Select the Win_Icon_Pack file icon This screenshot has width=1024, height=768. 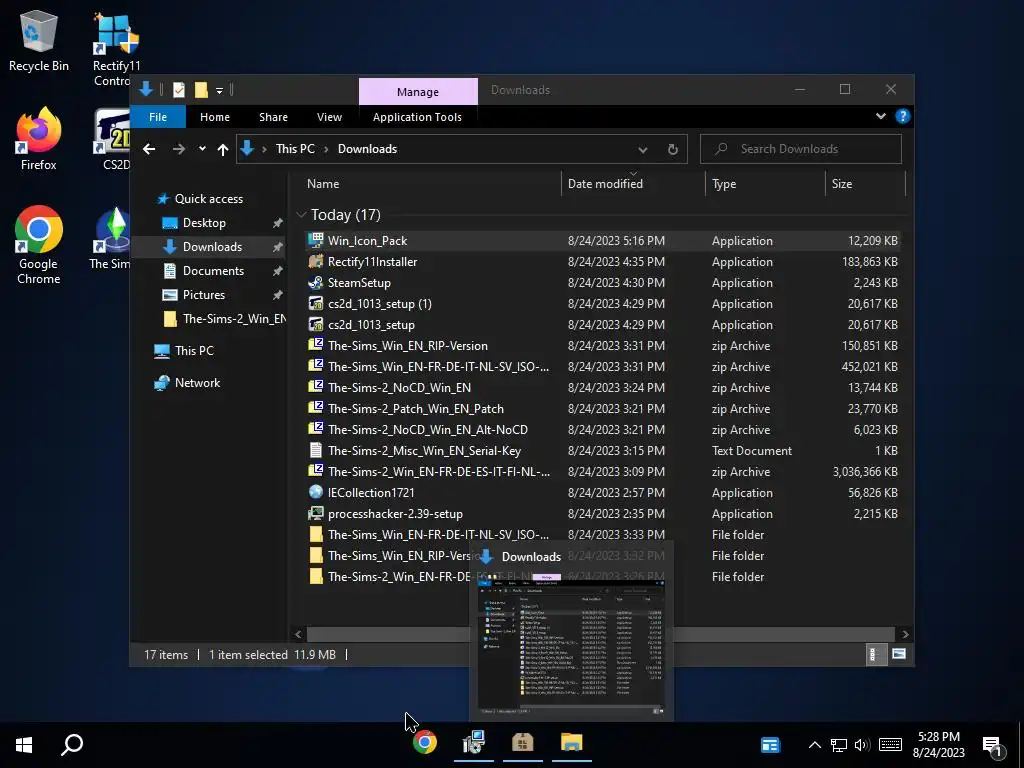coord(316,240)
